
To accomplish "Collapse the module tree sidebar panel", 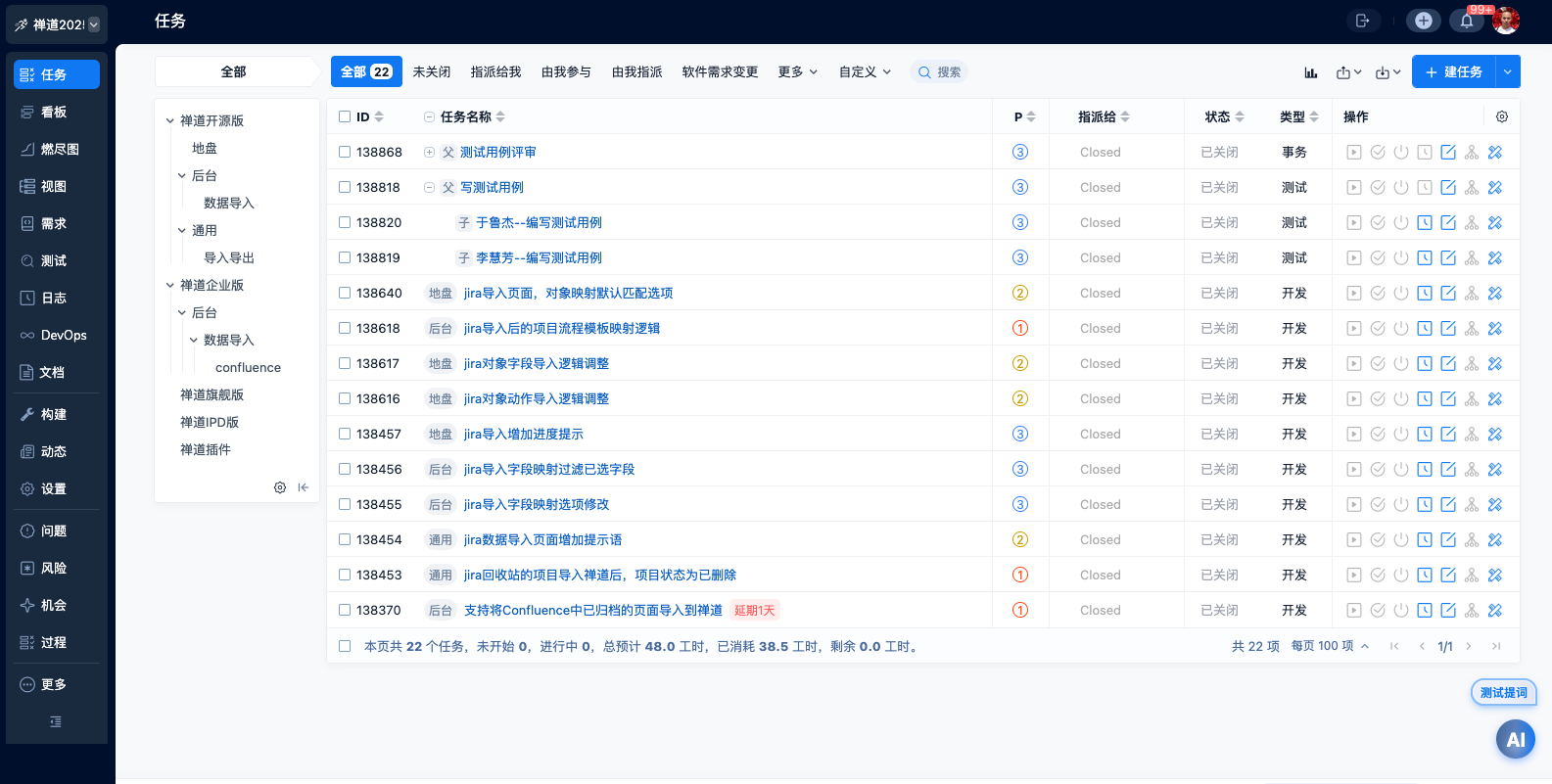I will click(x=304, y=487).
